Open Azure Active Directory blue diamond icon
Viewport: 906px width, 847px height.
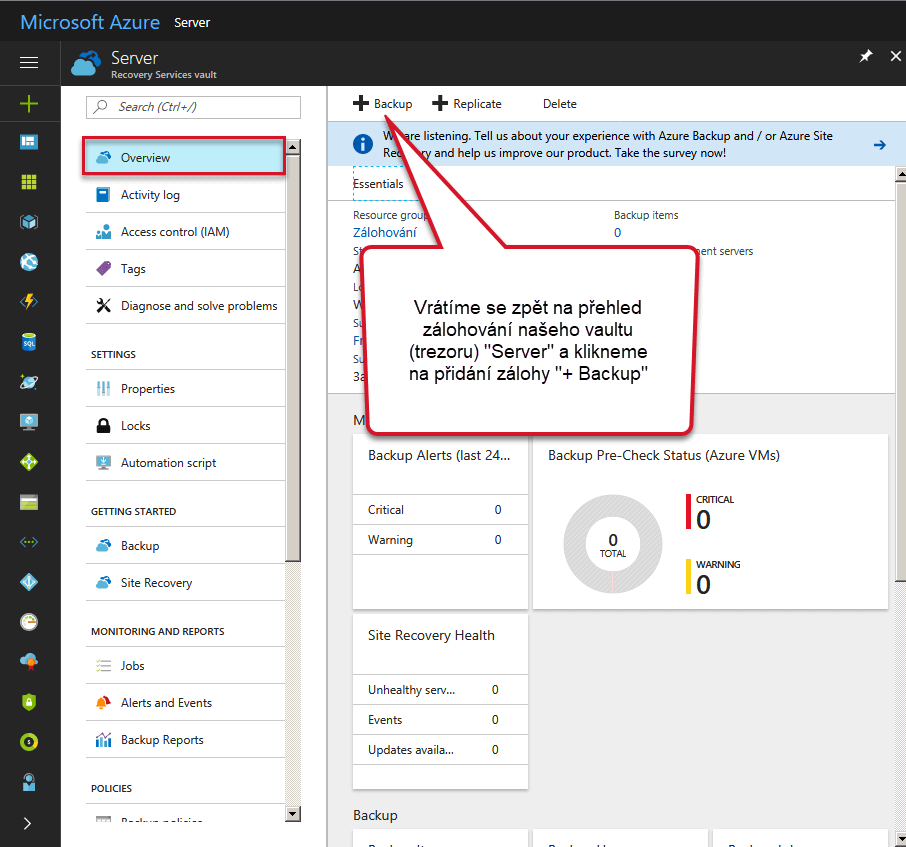29,582
